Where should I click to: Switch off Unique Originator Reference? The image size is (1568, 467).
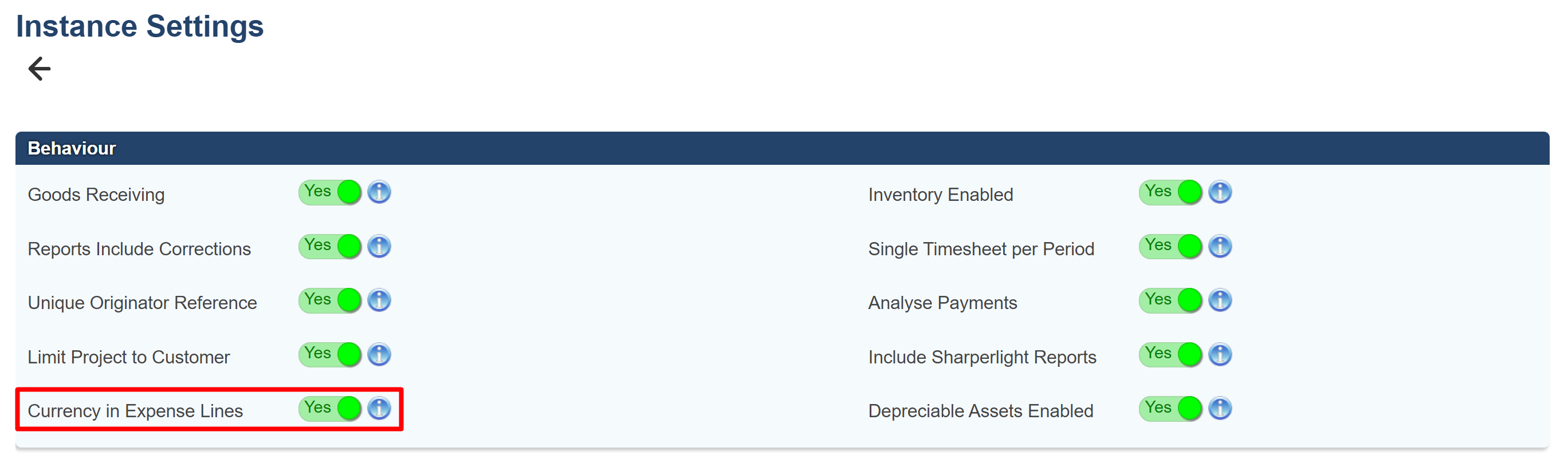330,300
